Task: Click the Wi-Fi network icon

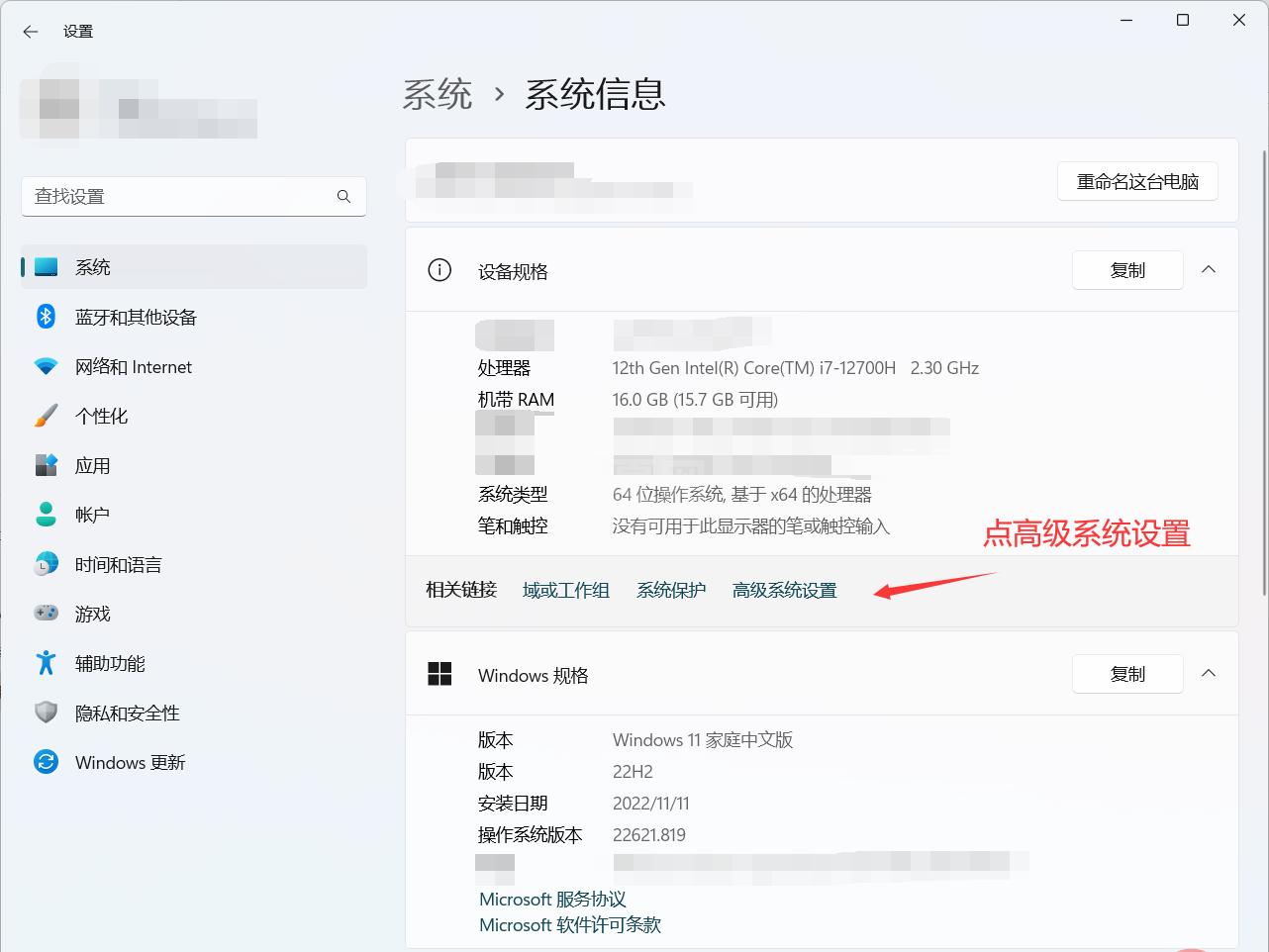Action: [47, 366]
